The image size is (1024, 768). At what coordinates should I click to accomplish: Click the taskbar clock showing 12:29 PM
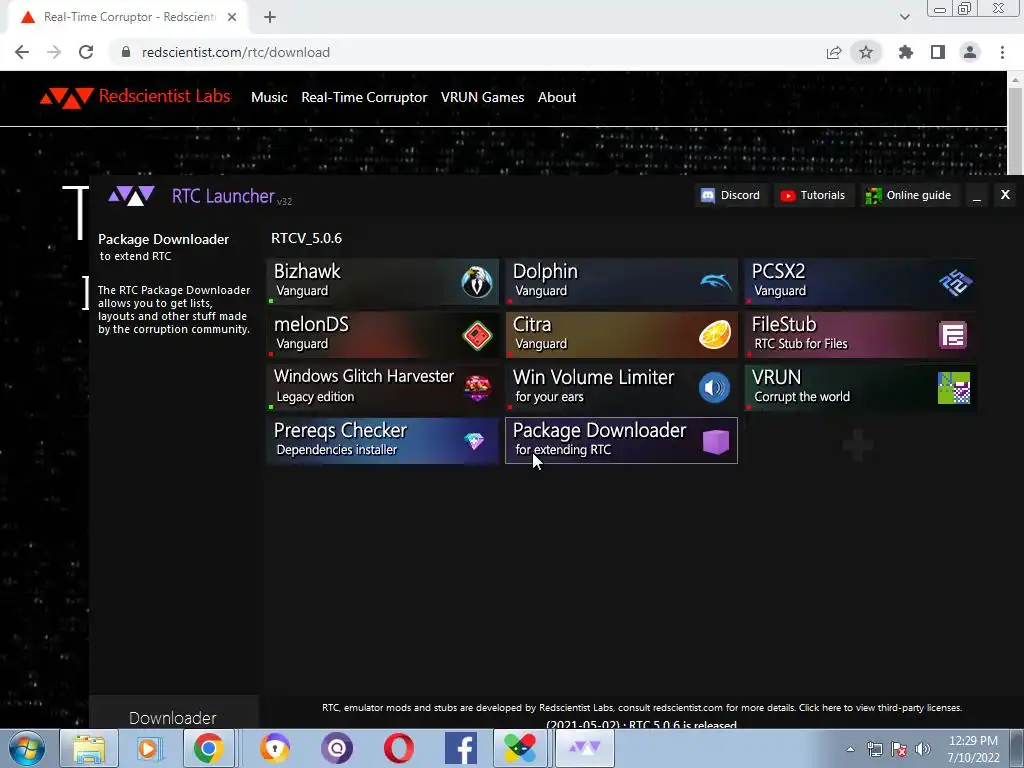pyautogui.click(x=973, y=749)
